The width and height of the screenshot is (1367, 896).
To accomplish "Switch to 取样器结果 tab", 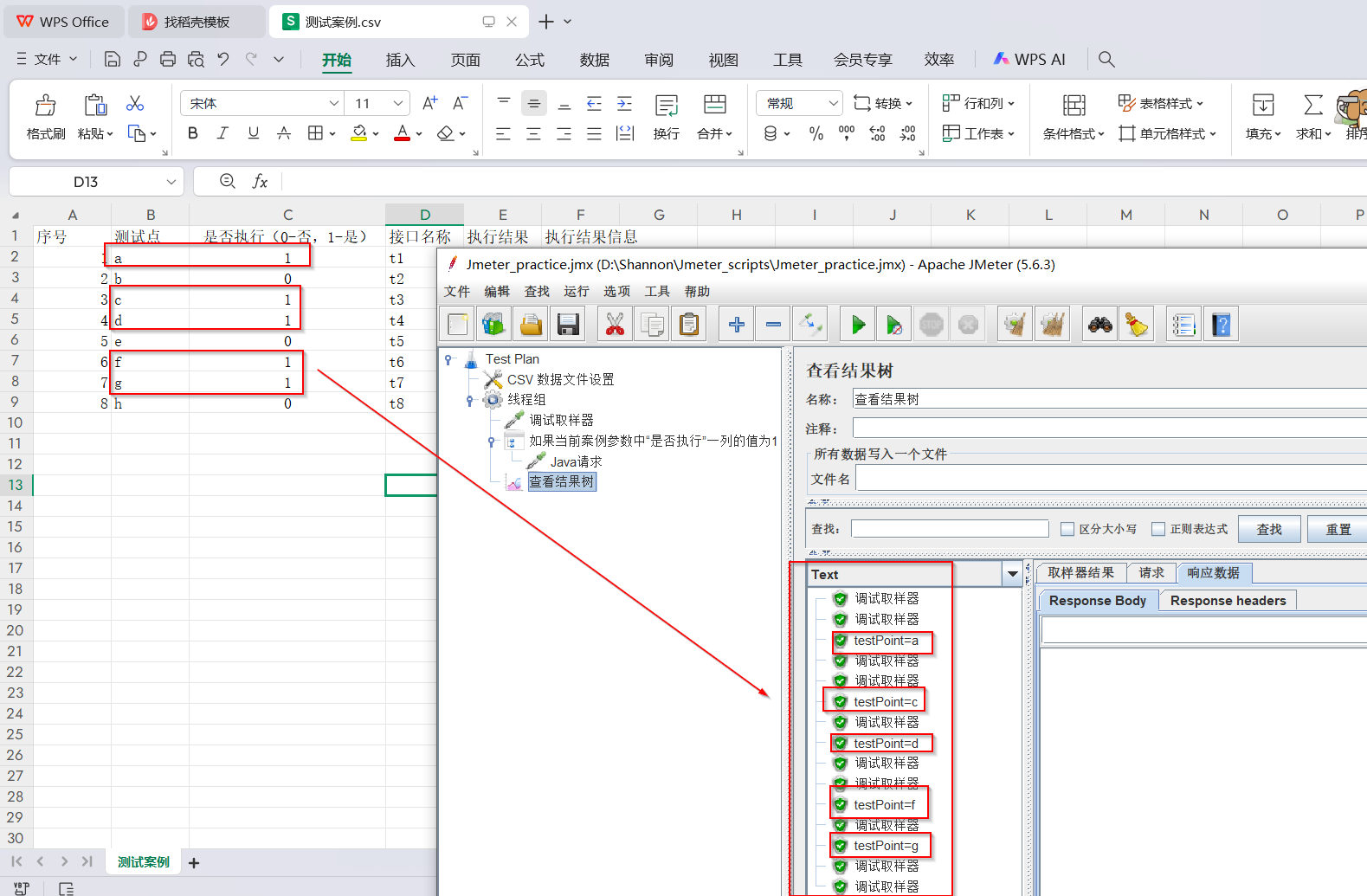I will (x=1080, y=572).
